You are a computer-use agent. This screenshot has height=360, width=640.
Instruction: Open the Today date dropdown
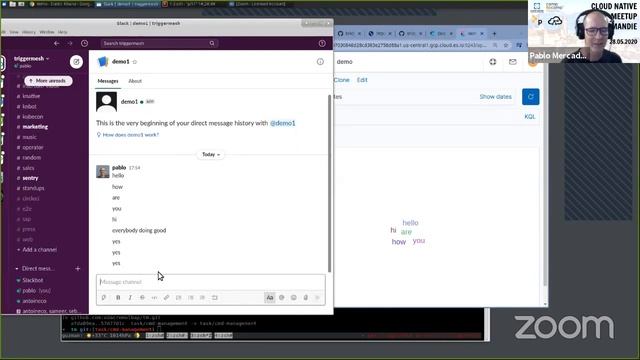click(211, 154)
